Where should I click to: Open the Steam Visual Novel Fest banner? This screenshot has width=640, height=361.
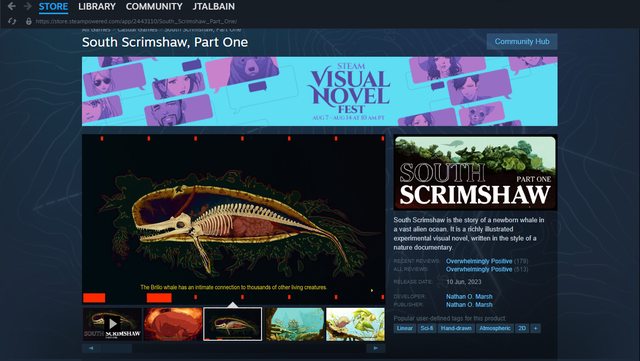[320, 91]
